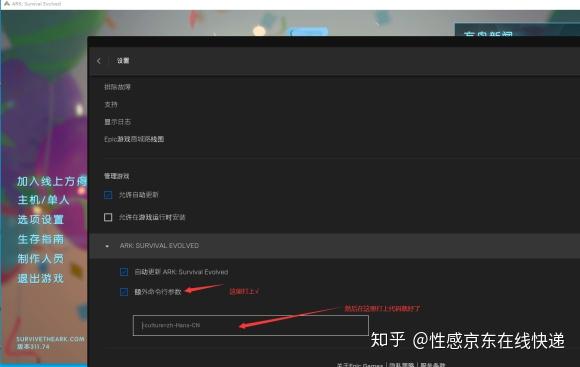This screenshot has height=367, width=580.
Task: Open Epic游戏商城路线图 roadmap link
Action: [x=134, y=139]
